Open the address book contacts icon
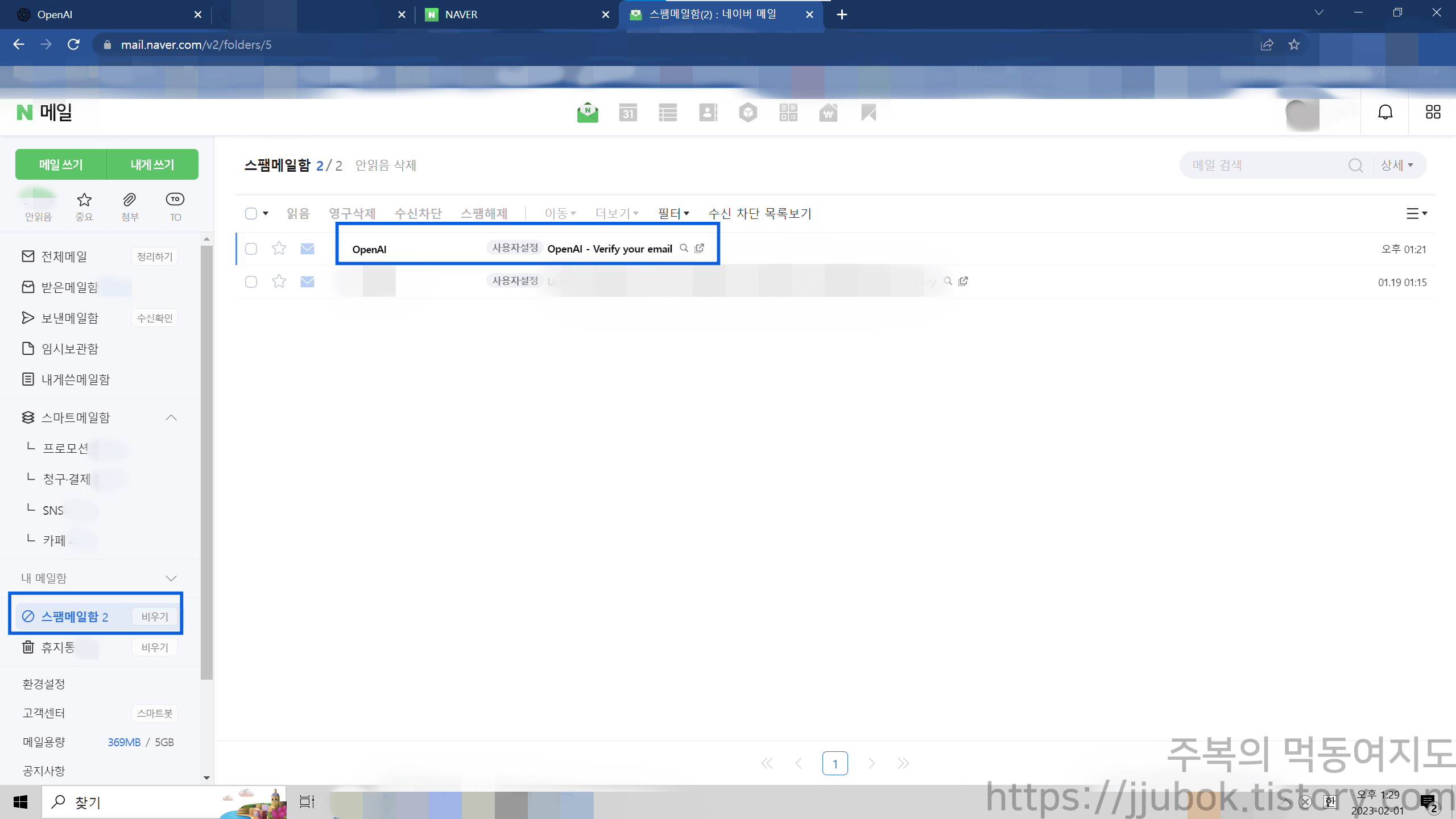Screen dimensions: 1456x819 click(708, 113)
